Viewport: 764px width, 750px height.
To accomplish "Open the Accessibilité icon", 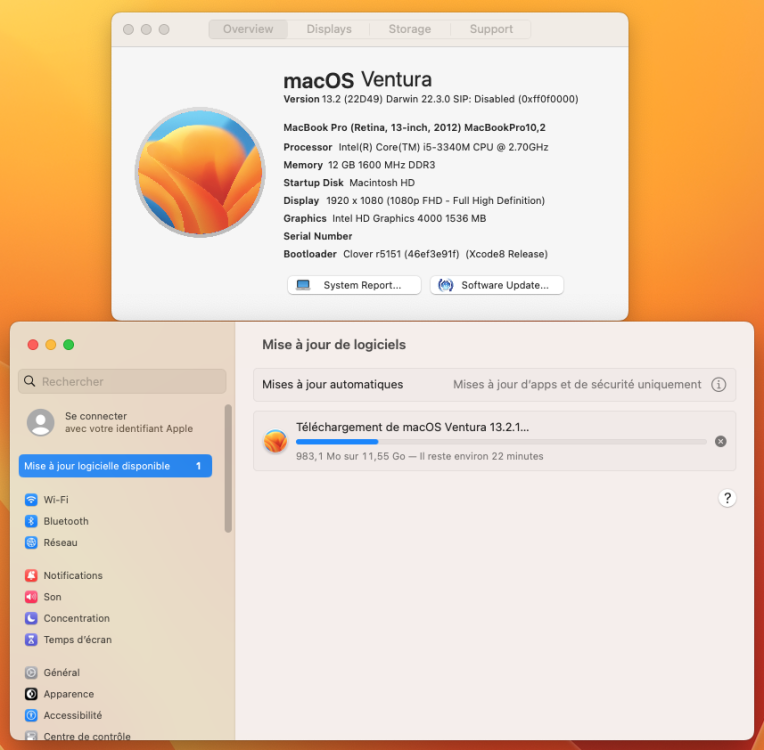I will [x=31, y=715].
